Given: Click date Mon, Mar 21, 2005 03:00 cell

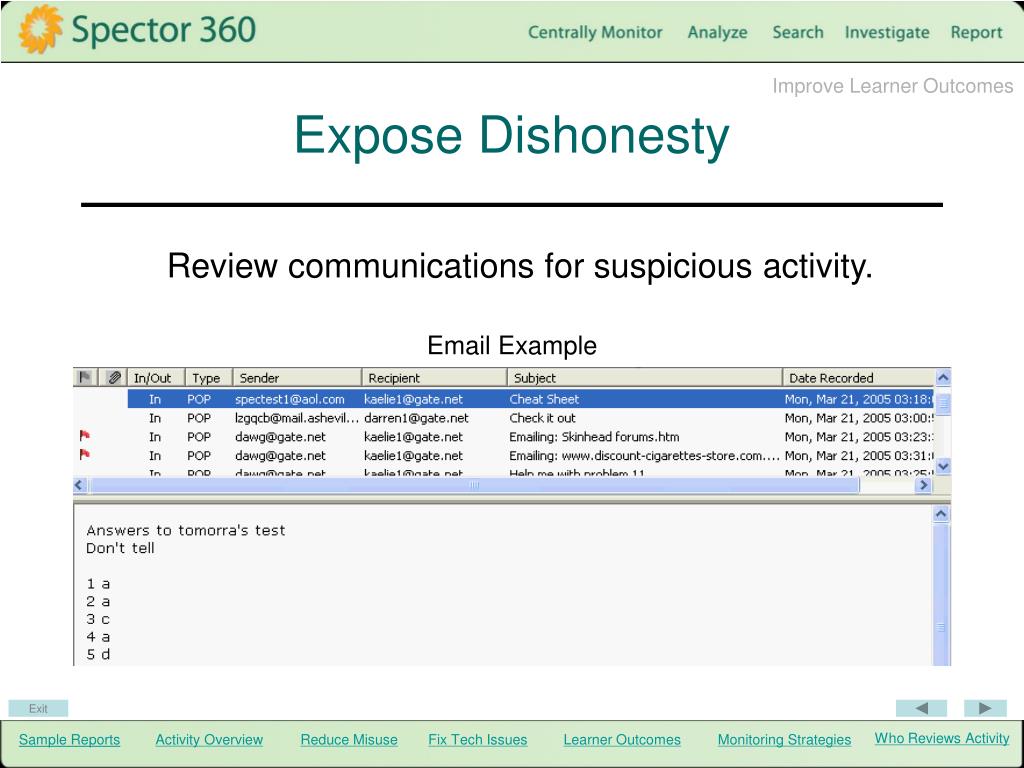Looking at the screenshot, I should coord(859,418).
